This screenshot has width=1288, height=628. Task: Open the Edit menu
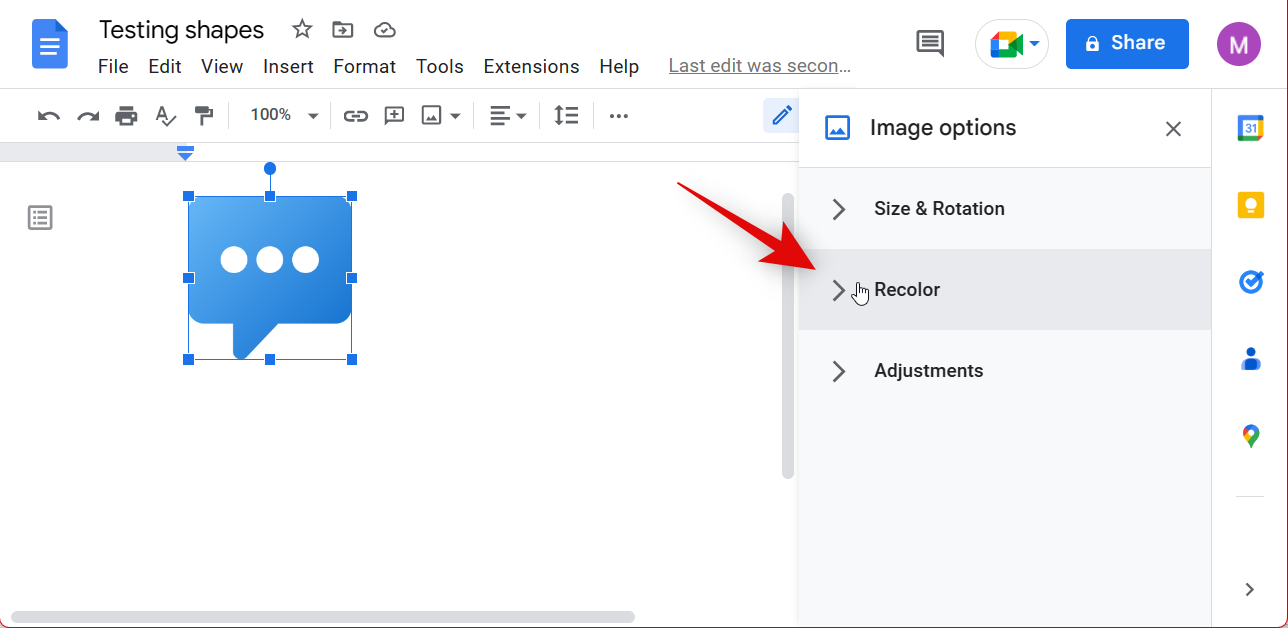click(x=165, y=67)
